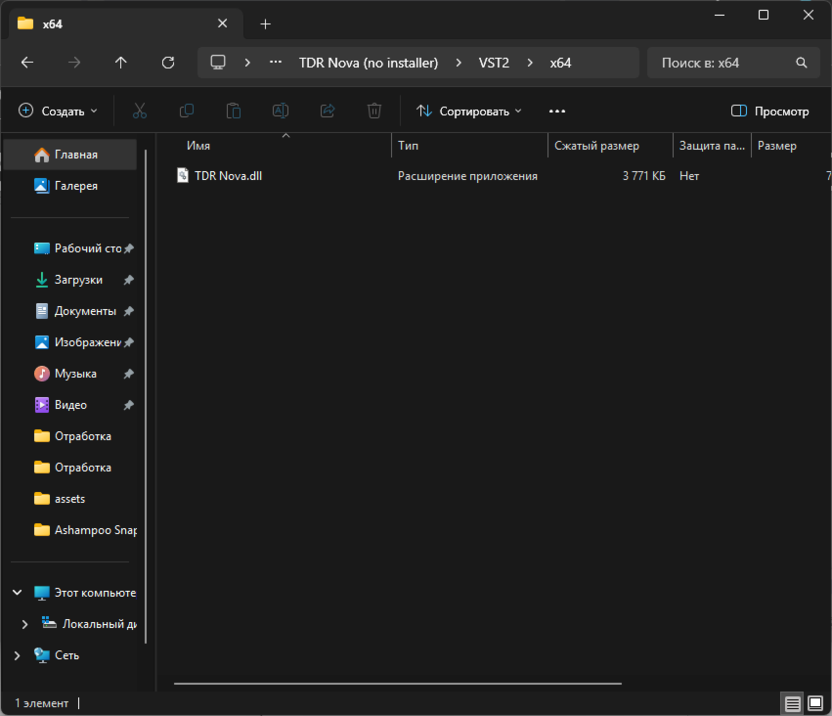The height and width of the screenshot is (716, 832).
Task: Click the Paste clipboard icon
Action: 233,111
